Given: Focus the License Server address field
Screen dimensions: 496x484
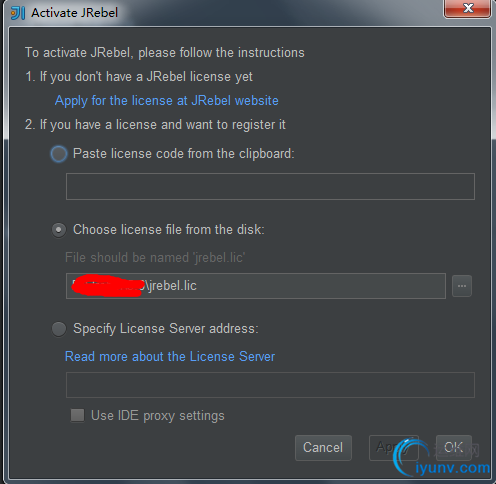Looking at the screenshot, I should pyautogui.click(x=270, y=385).
